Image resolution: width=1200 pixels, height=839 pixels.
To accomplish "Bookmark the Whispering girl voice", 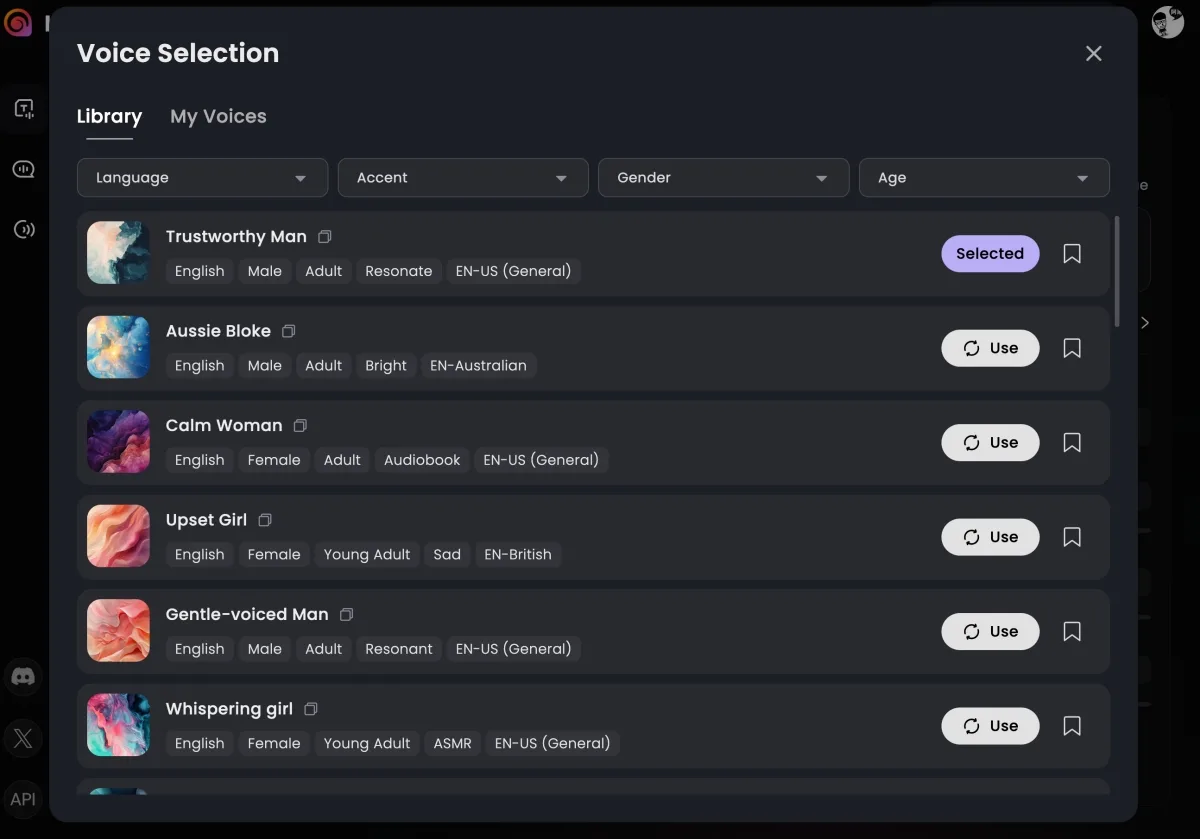I will 1072,726.
